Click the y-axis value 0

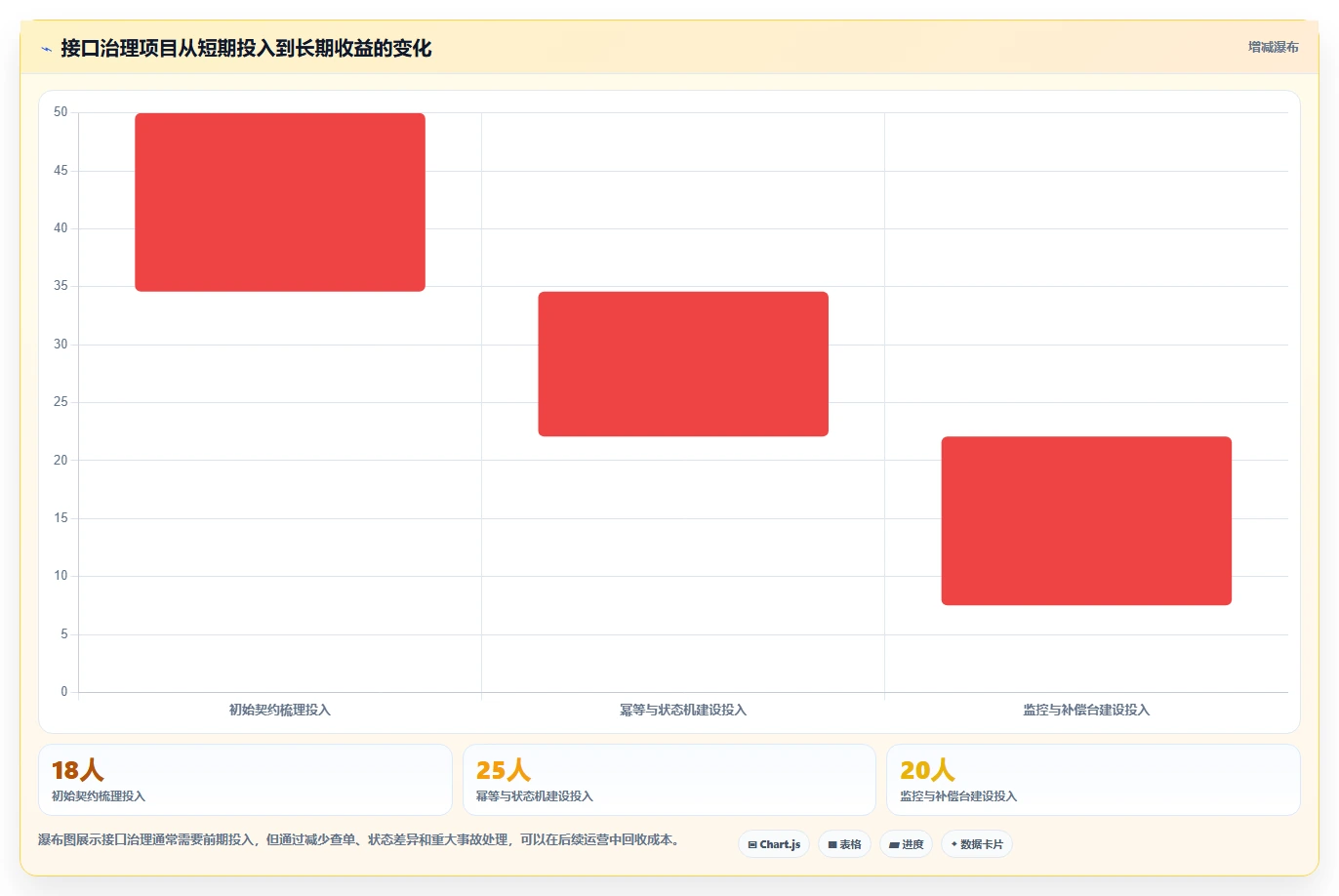point(64,692)
